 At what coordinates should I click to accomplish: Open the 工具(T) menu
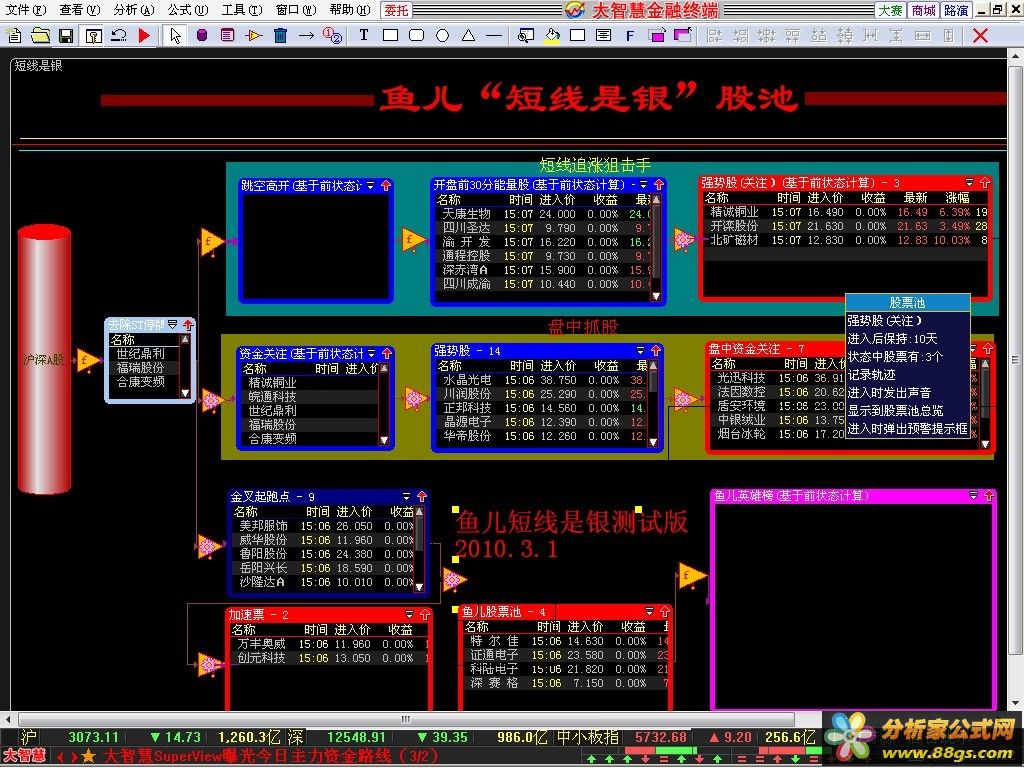coord(242,10)
